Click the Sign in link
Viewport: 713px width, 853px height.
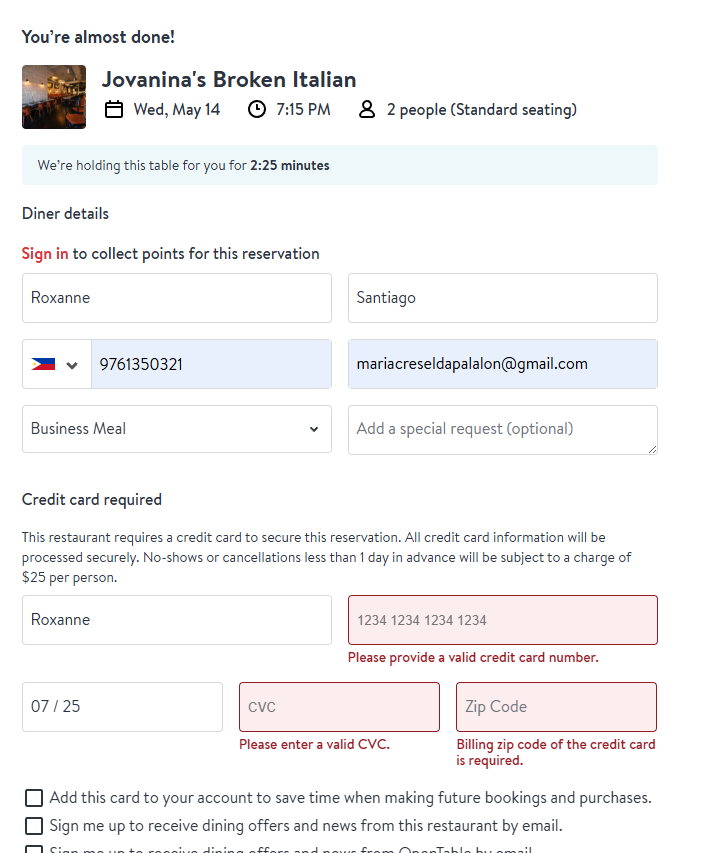tap(45, 254)
